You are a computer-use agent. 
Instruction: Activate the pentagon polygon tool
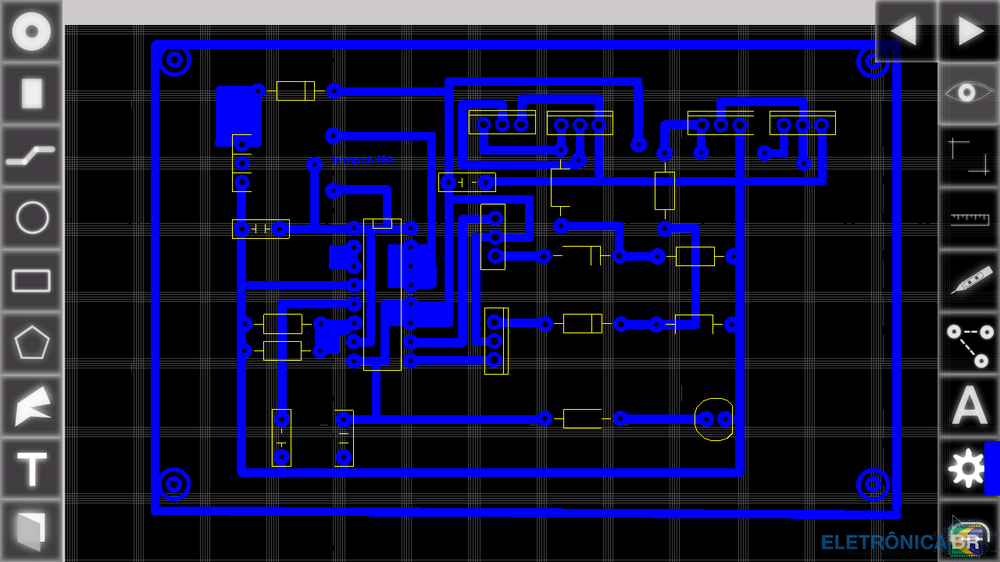point(31,343)
